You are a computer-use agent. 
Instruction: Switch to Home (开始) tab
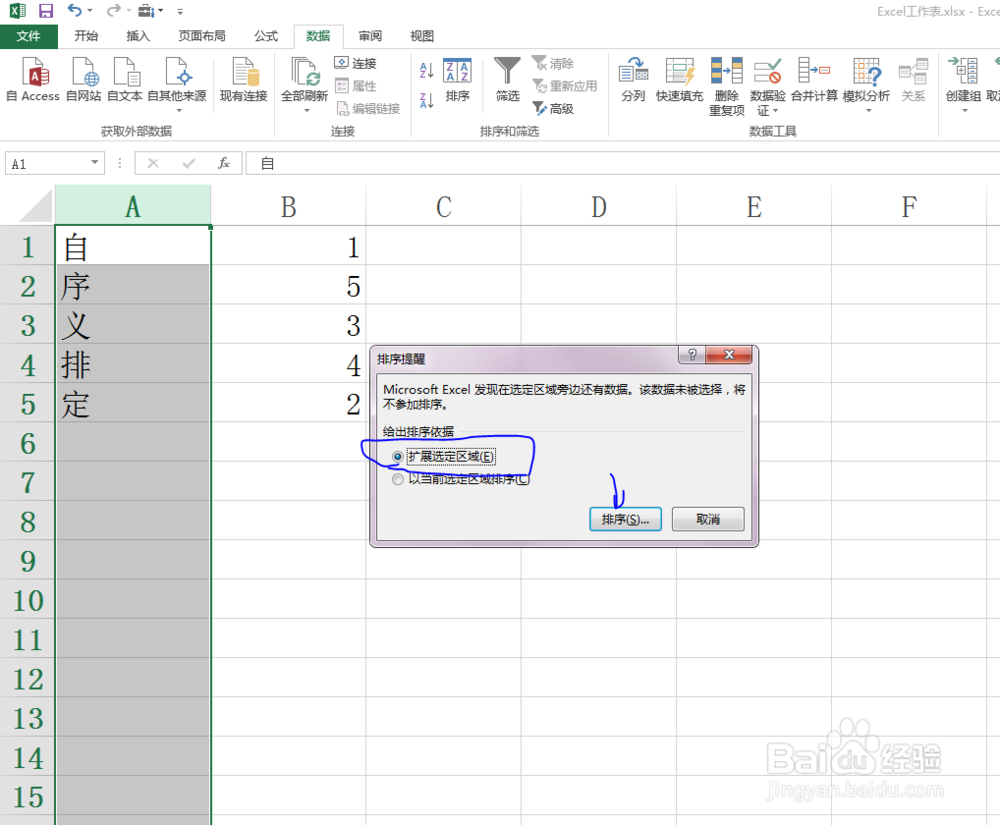86,36
